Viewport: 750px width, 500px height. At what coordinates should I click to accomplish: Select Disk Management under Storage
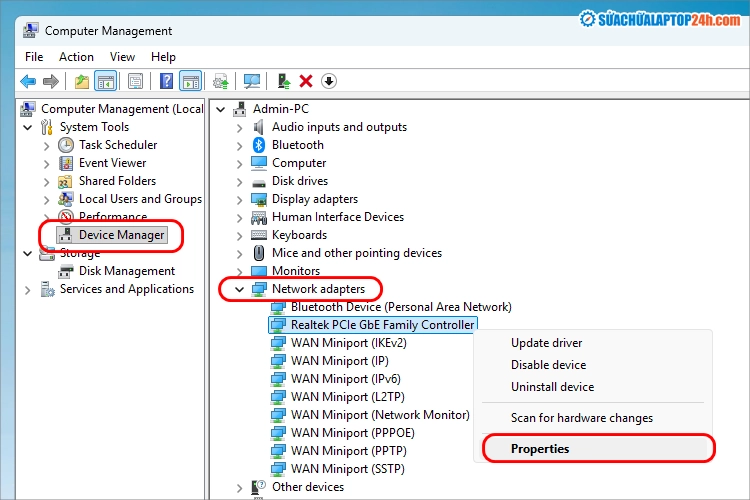click(127, 271)
